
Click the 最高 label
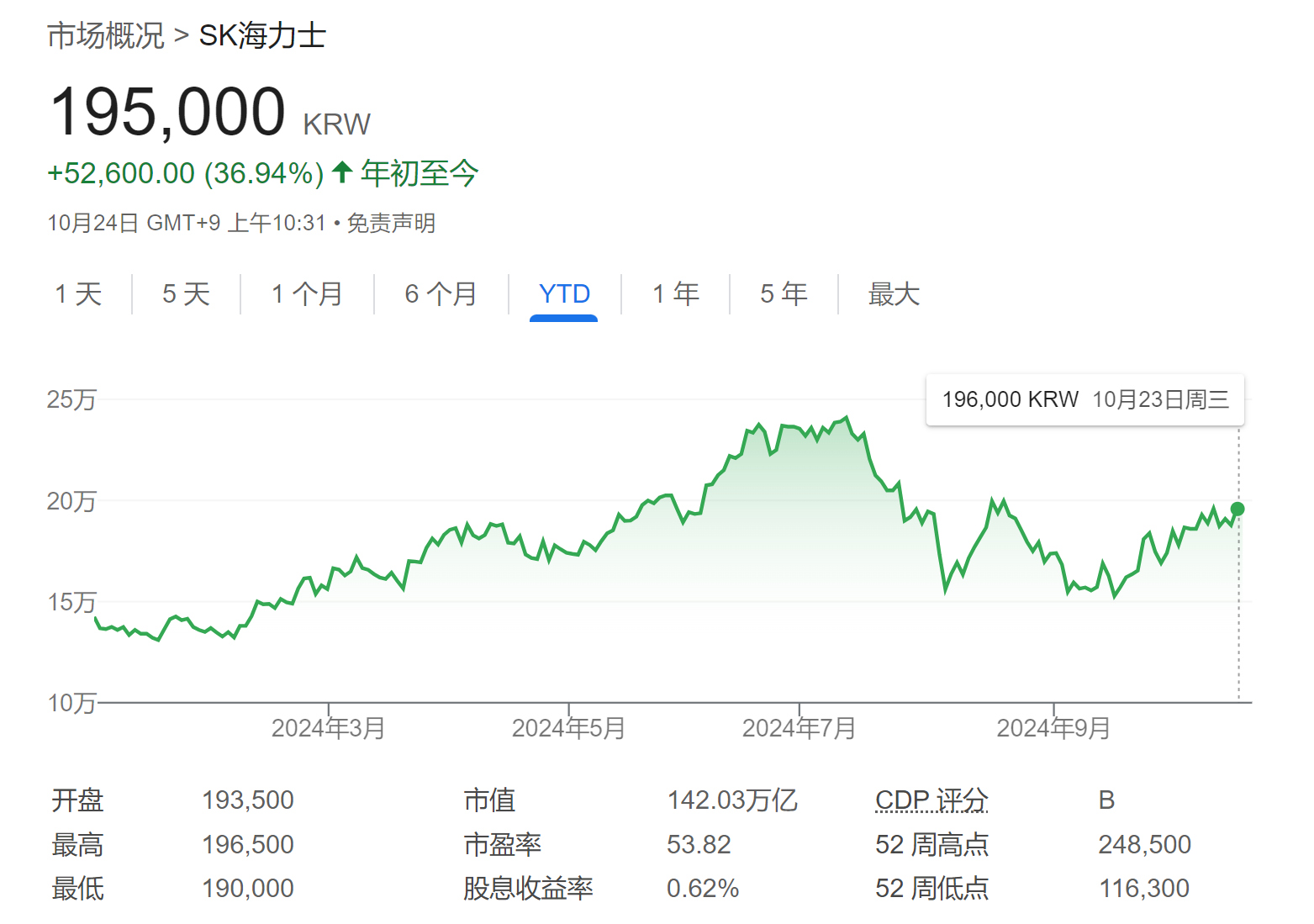(77, 845)
